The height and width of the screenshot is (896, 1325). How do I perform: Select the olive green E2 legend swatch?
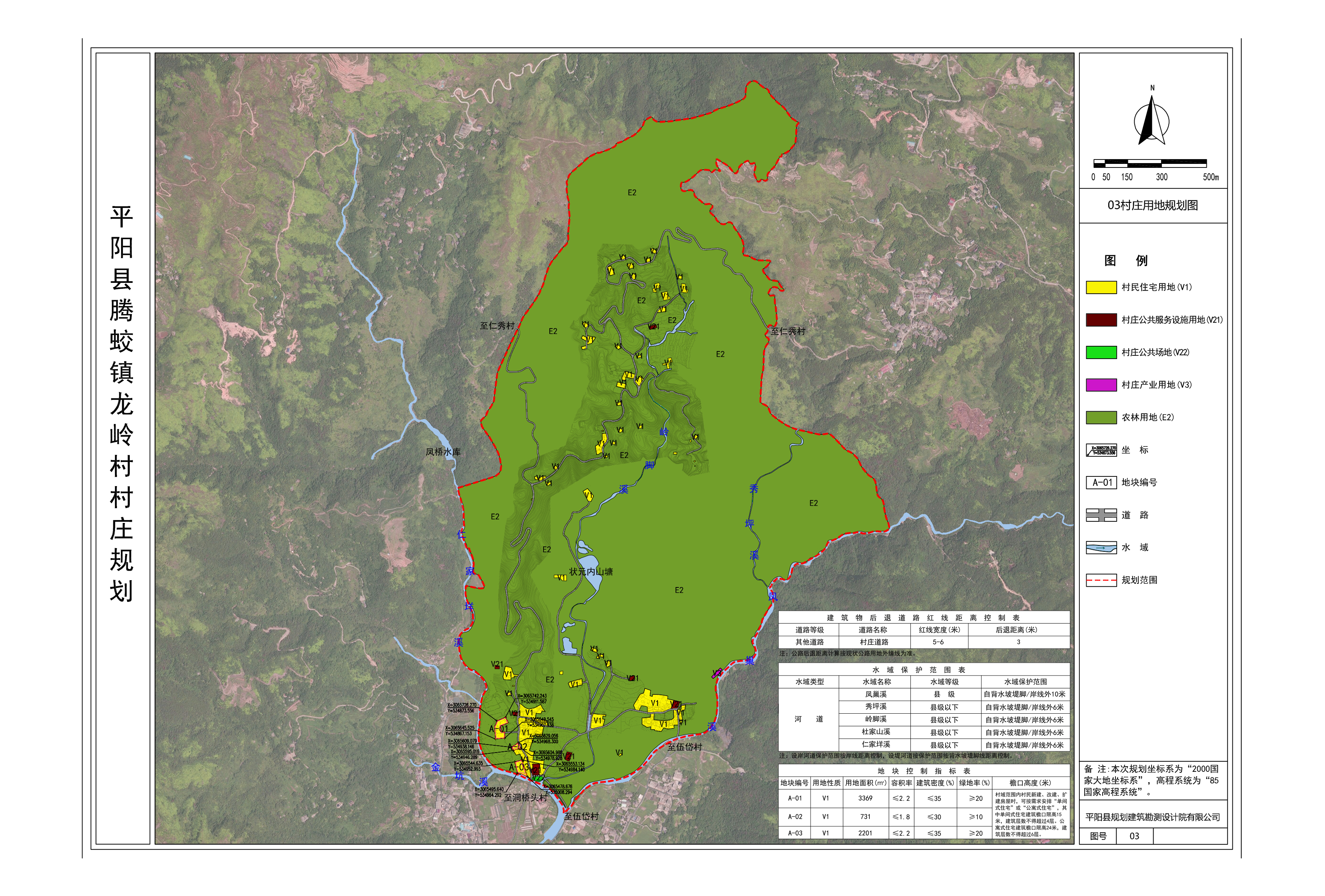[x=1101, y=417]
